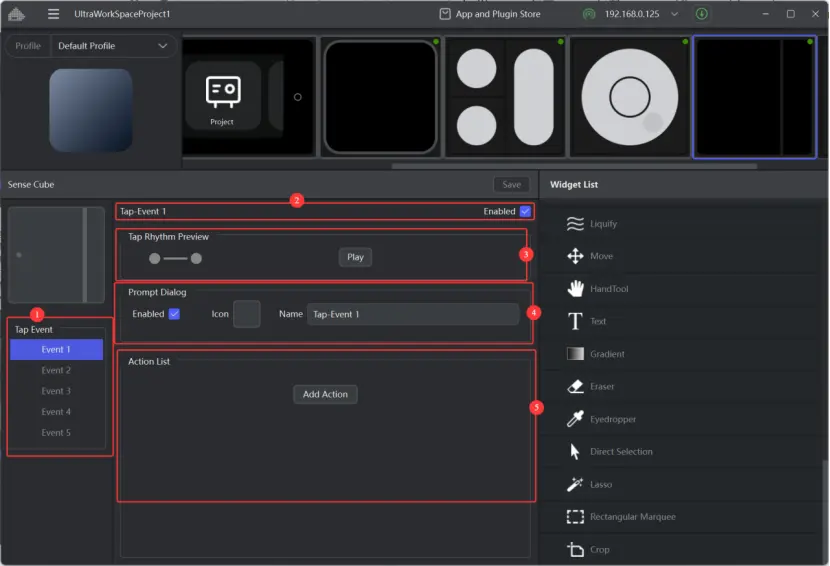Screen dimensions: 830x566
Task: Click the Action List label
Action: pyautogui.click(x=149, y=362)
